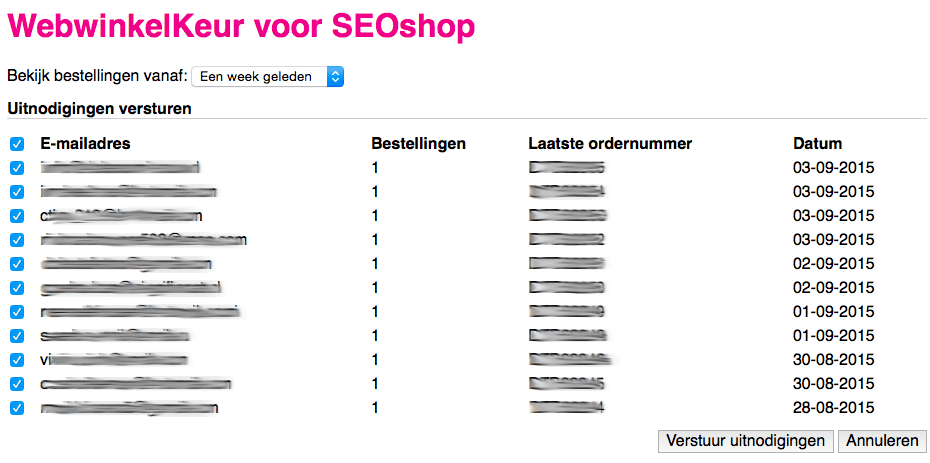Viewport: 930px width, 463px height.
Task: Toggle the select-all checkbox beside E-mailadres header
Action: coord(17,144)
